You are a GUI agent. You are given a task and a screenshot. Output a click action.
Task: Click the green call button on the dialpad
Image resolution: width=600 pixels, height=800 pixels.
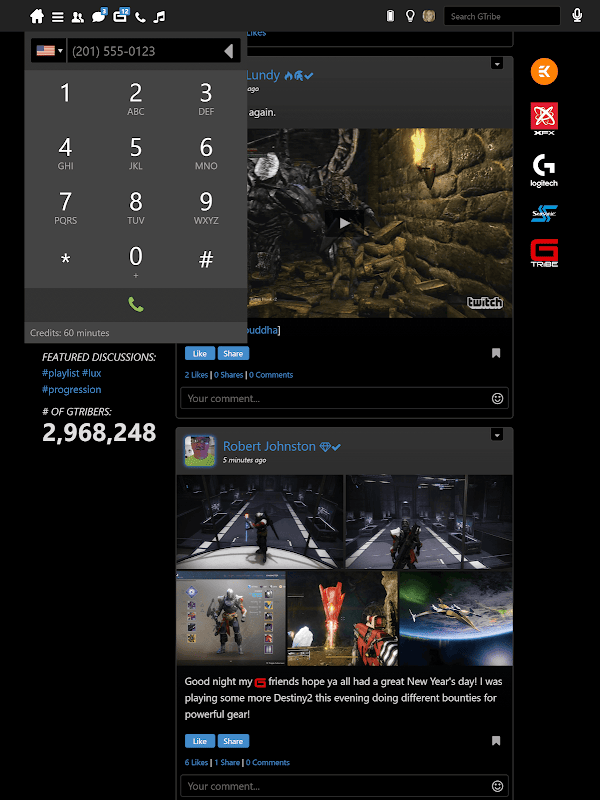tap(136, 305)
